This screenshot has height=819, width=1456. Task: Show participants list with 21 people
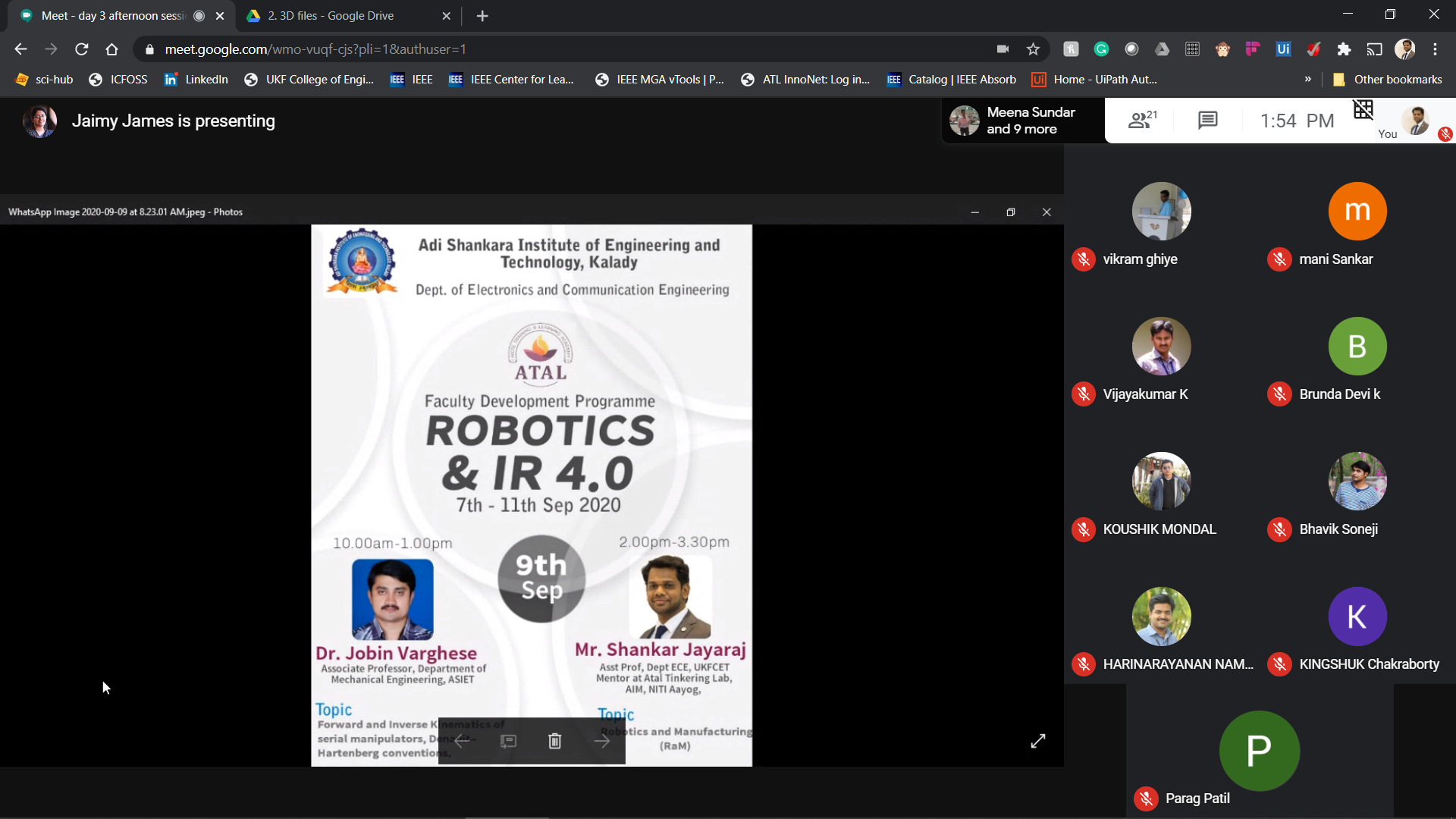coord(1143,120)
